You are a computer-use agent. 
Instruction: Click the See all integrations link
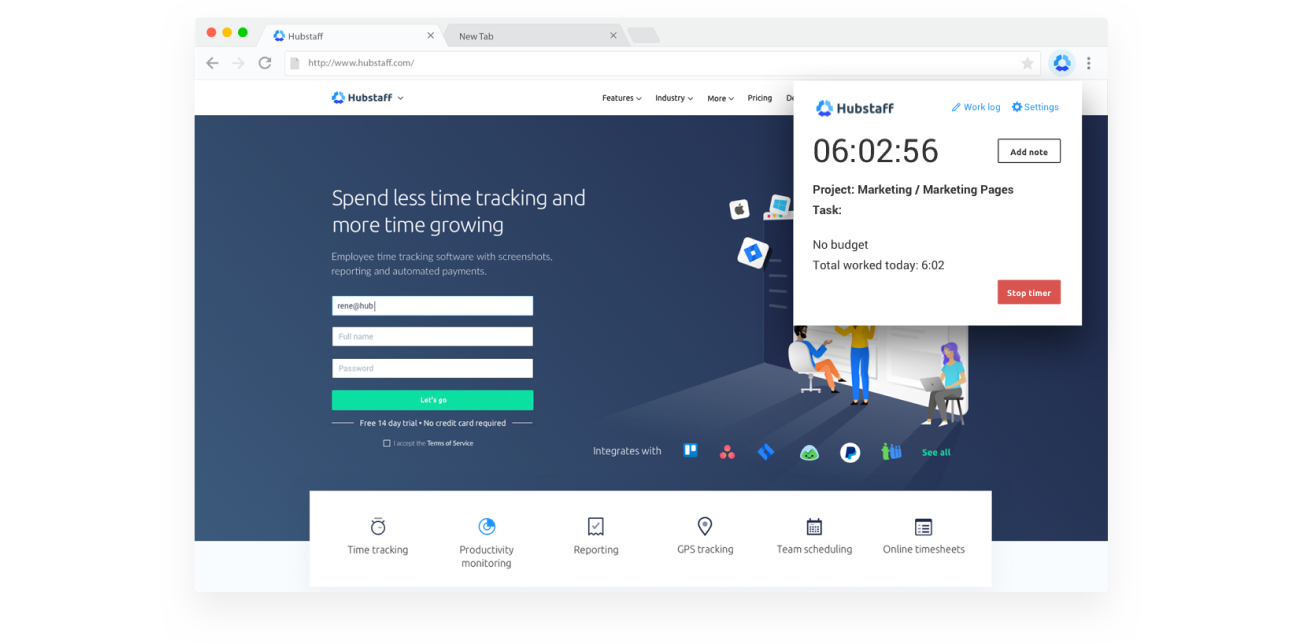click(936, 451)
